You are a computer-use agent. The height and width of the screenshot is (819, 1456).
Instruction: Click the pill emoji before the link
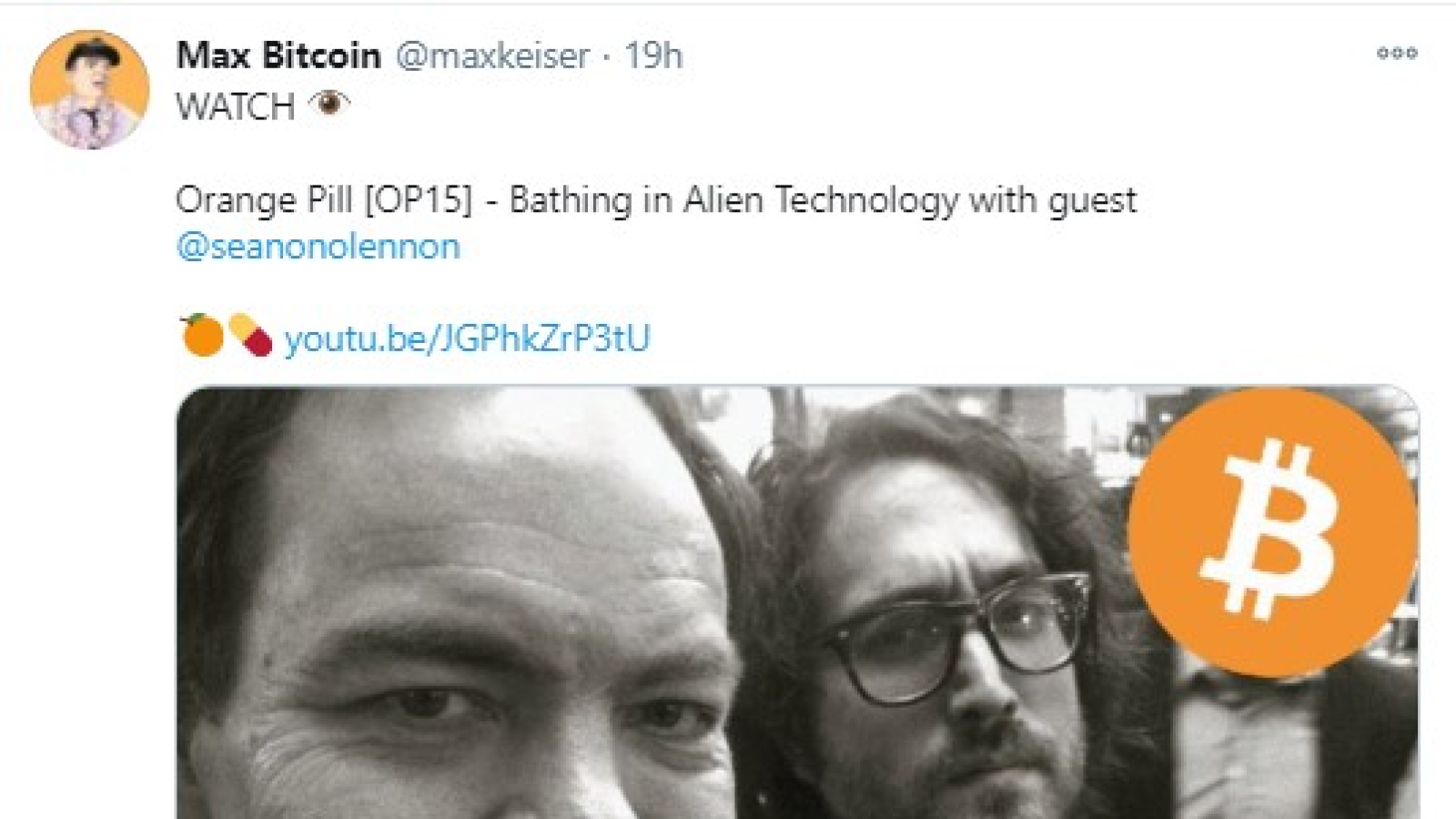[x=251, y=335]
